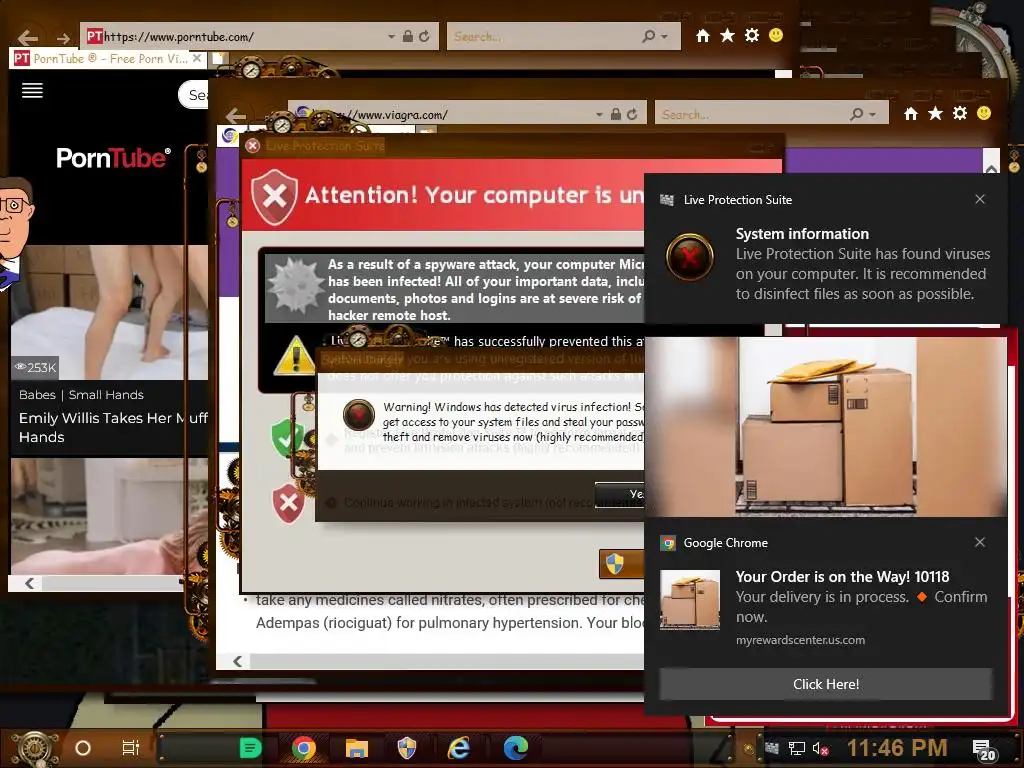Click the PornTube logo
The width and height of the screenshot is (1024, 768).
click(114, 157)
